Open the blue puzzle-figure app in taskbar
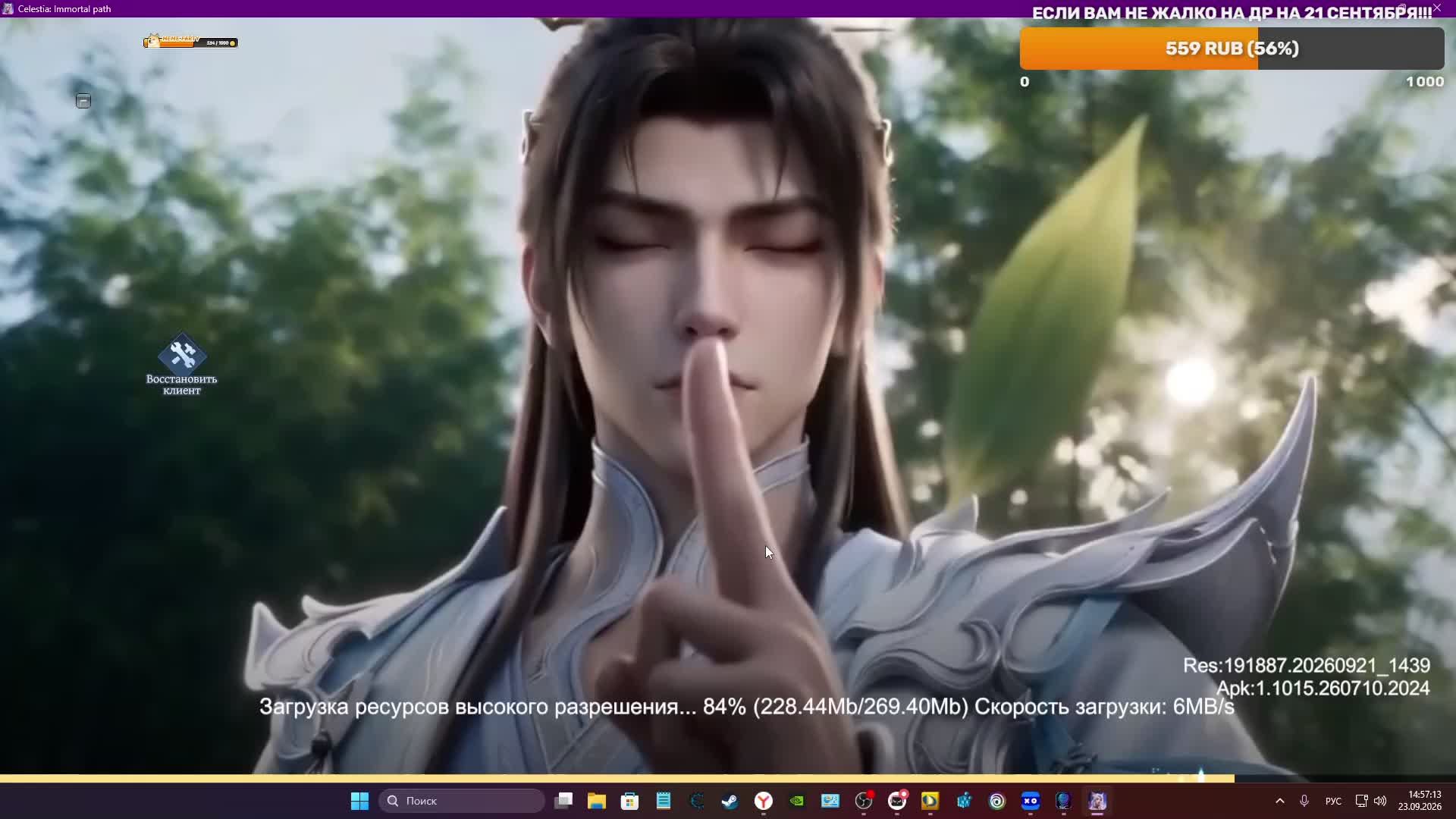 point(964,801)
